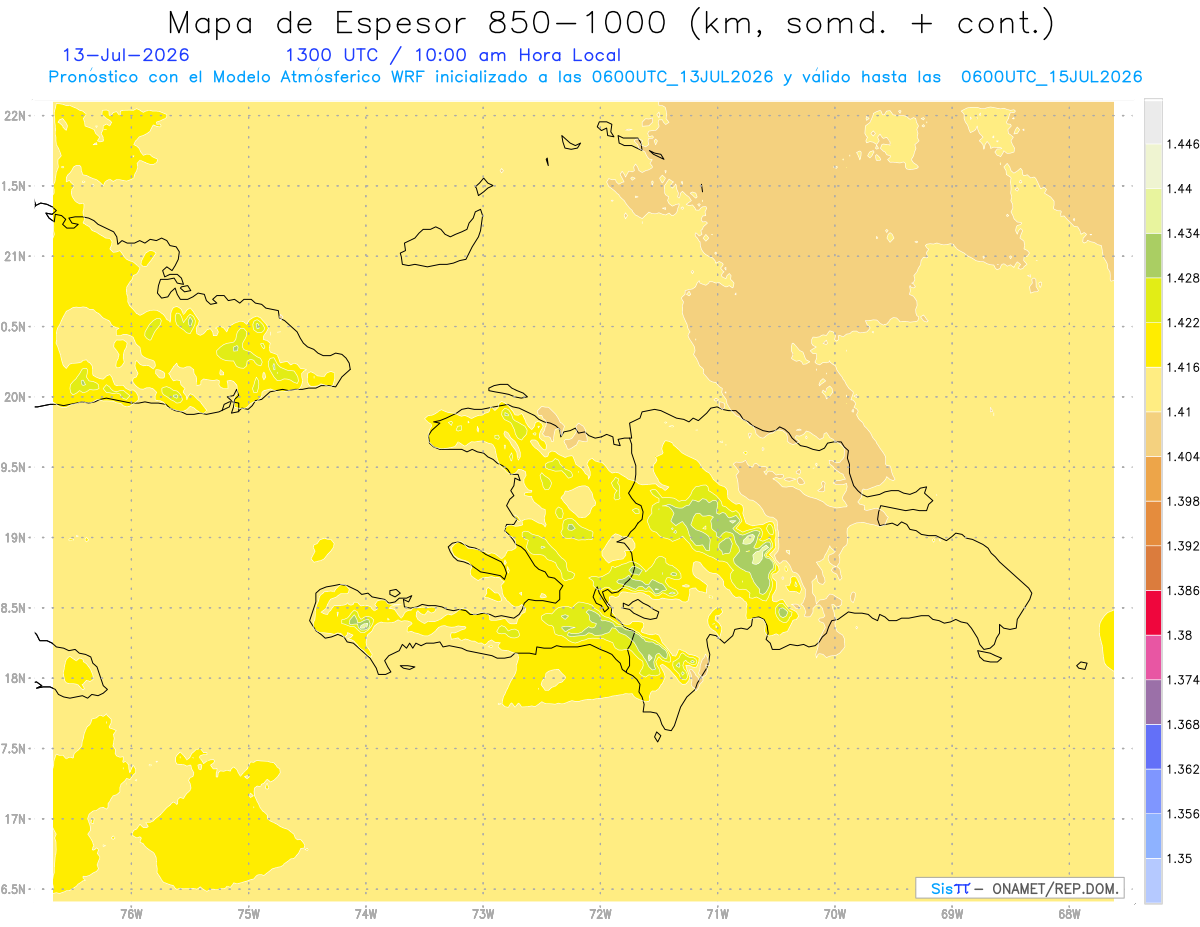Click the legend value 1.398
Screen dimensions: 1200x927
1183,501
